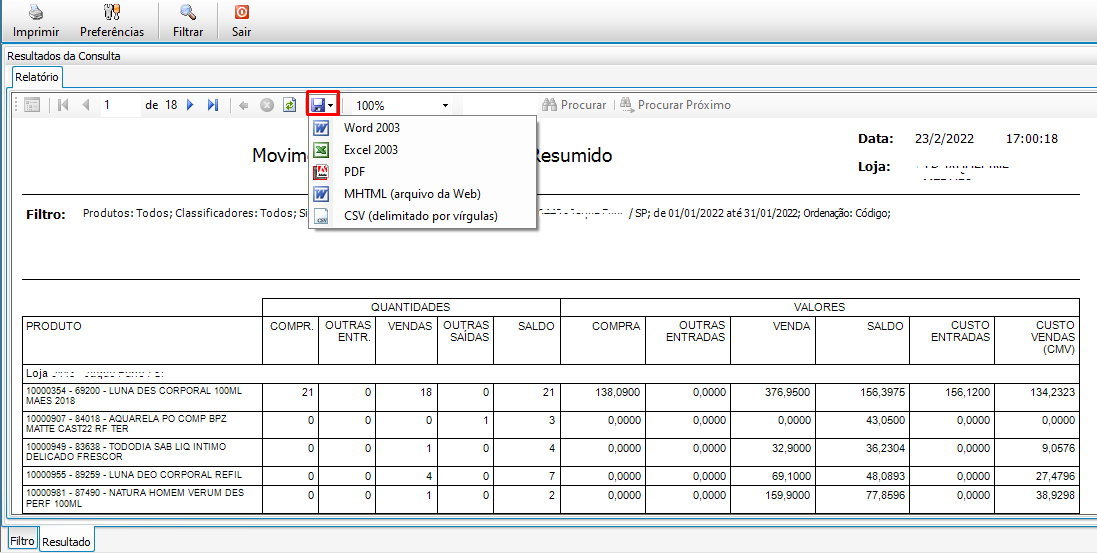Click back to parent report arrow
This screenshot has width=1097, height=554.
[243, 105]
